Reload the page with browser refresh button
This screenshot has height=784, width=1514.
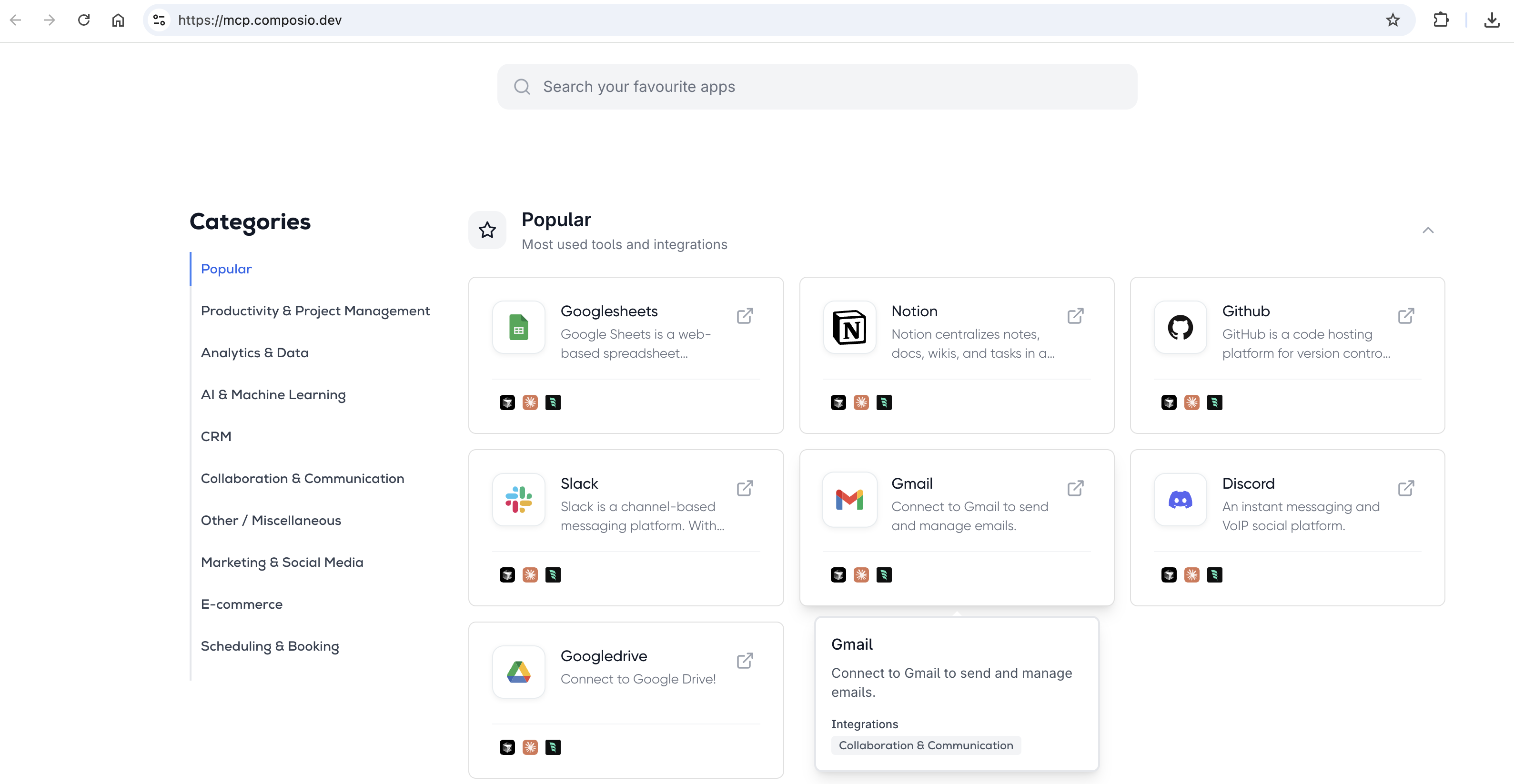84,20
